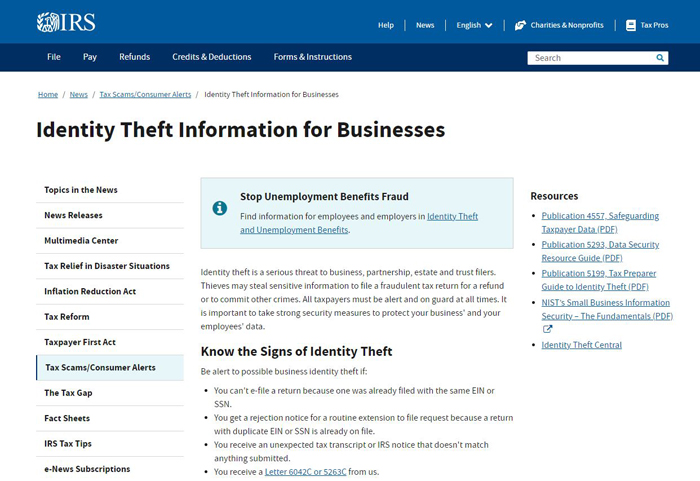Expand the English language dropdown
Image resolution: width=700 pixels, height=481 pixels.
474,25
